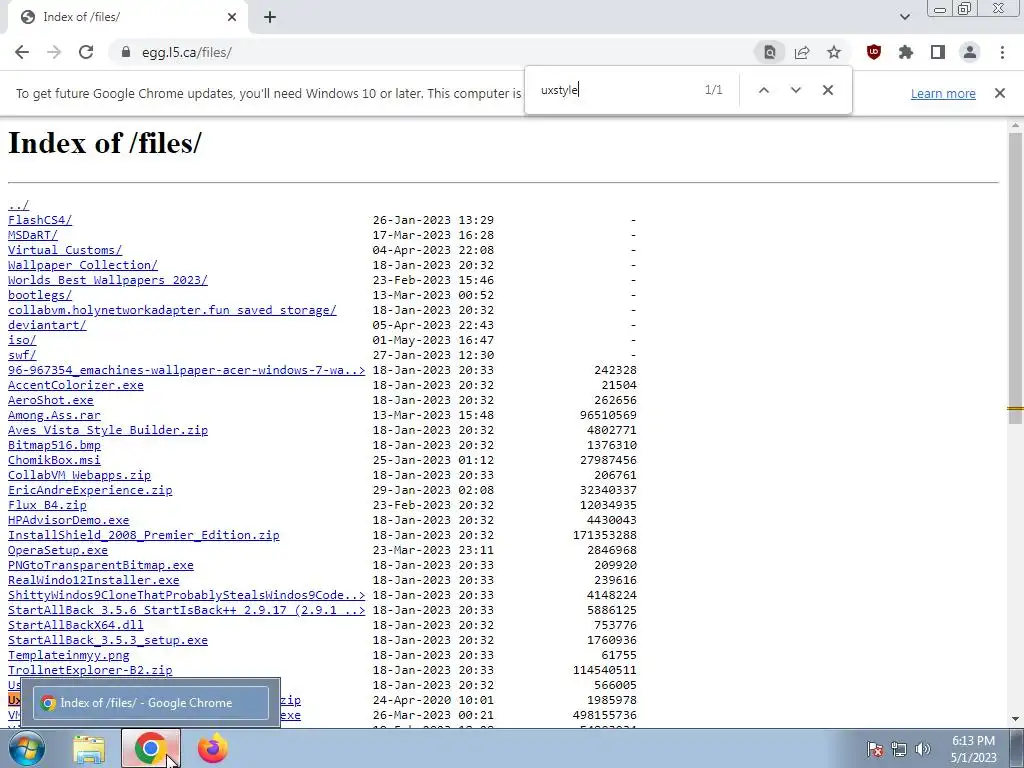Open the FlashCS4/ folder link
This screenshot has height=768, width=1024.
click(x=40, y=220)
